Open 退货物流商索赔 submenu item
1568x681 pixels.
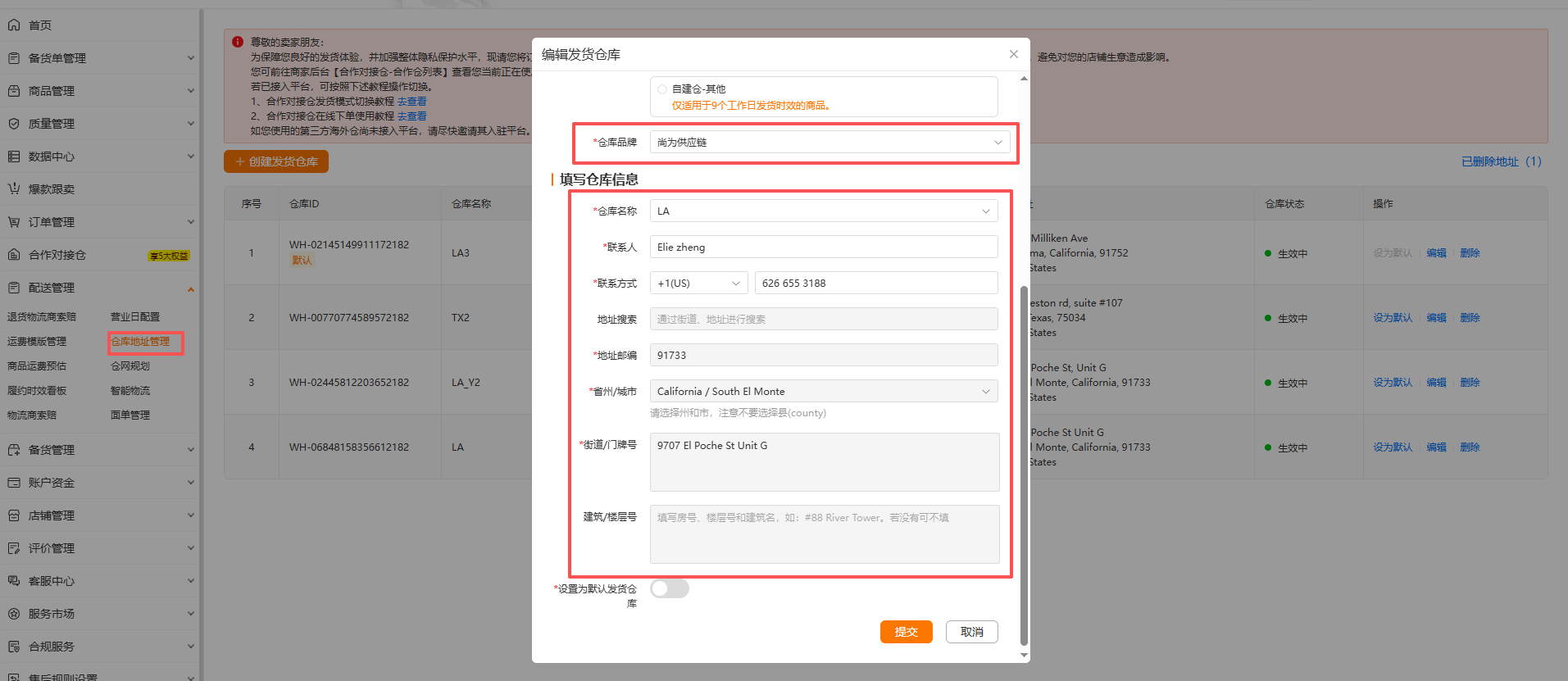coord(42,317)
